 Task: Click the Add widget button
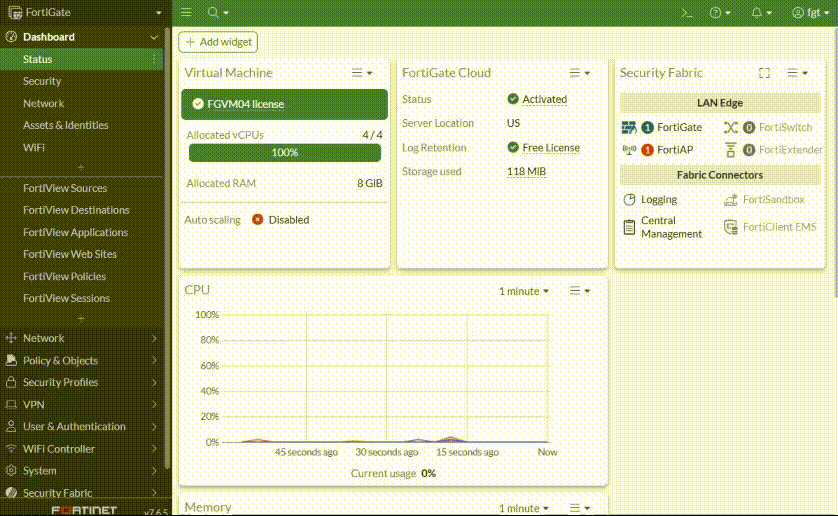[218, 42]
